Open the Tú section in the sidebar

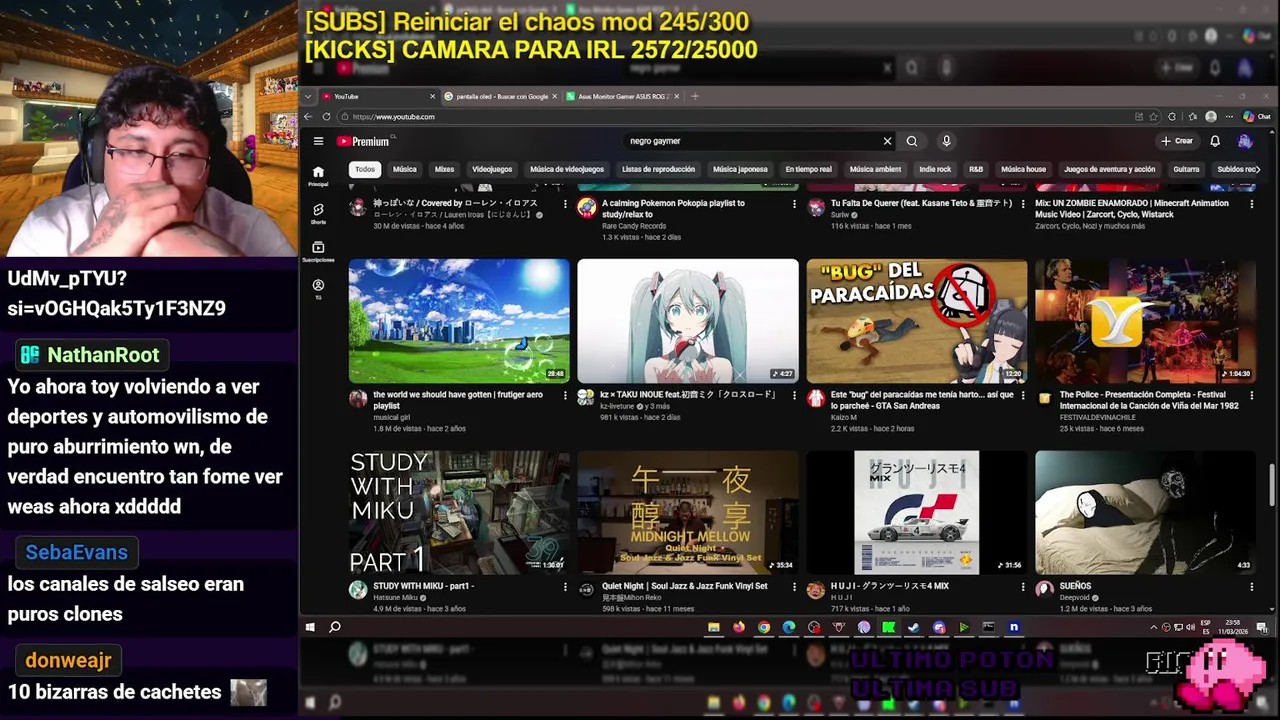pyautogui.click(x=318, y=289)
